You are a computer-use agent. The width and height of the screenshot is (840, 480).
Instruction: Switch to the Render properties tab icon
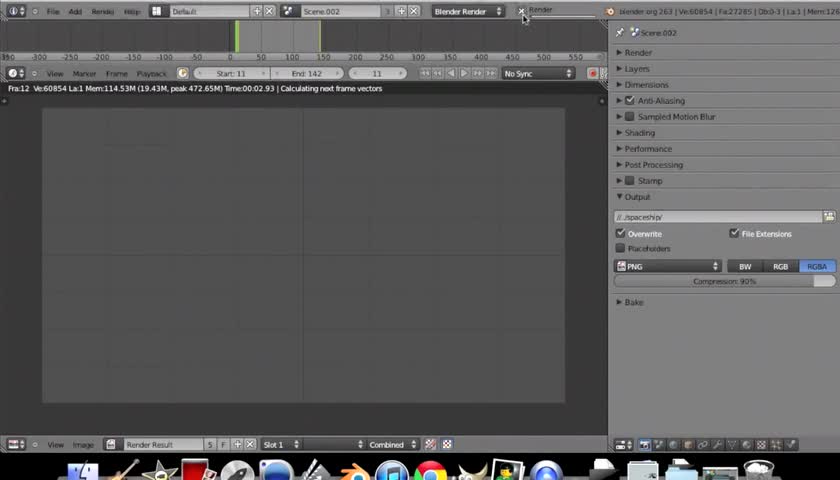[x=644, y=445]
